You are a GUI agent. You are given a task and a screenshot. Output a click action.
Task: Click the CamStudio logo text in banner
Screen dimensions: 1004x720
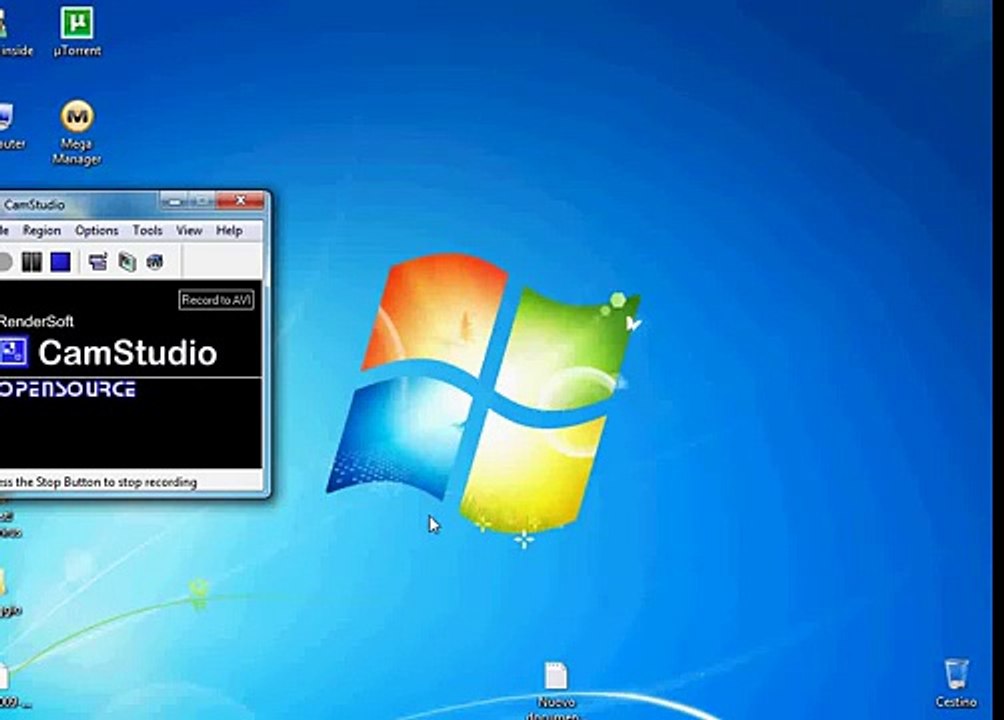pos(127,353)
